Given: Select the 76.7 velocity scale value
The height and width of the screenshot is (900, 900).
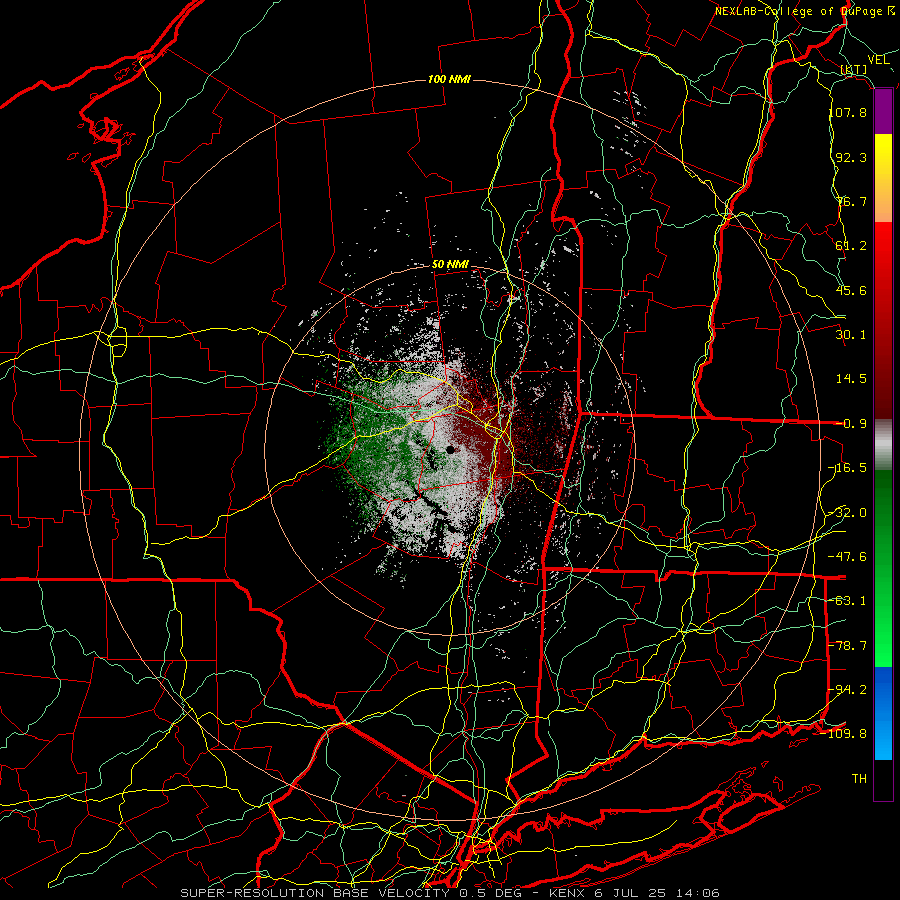Looking at the screenshot, I should [851, 201].
